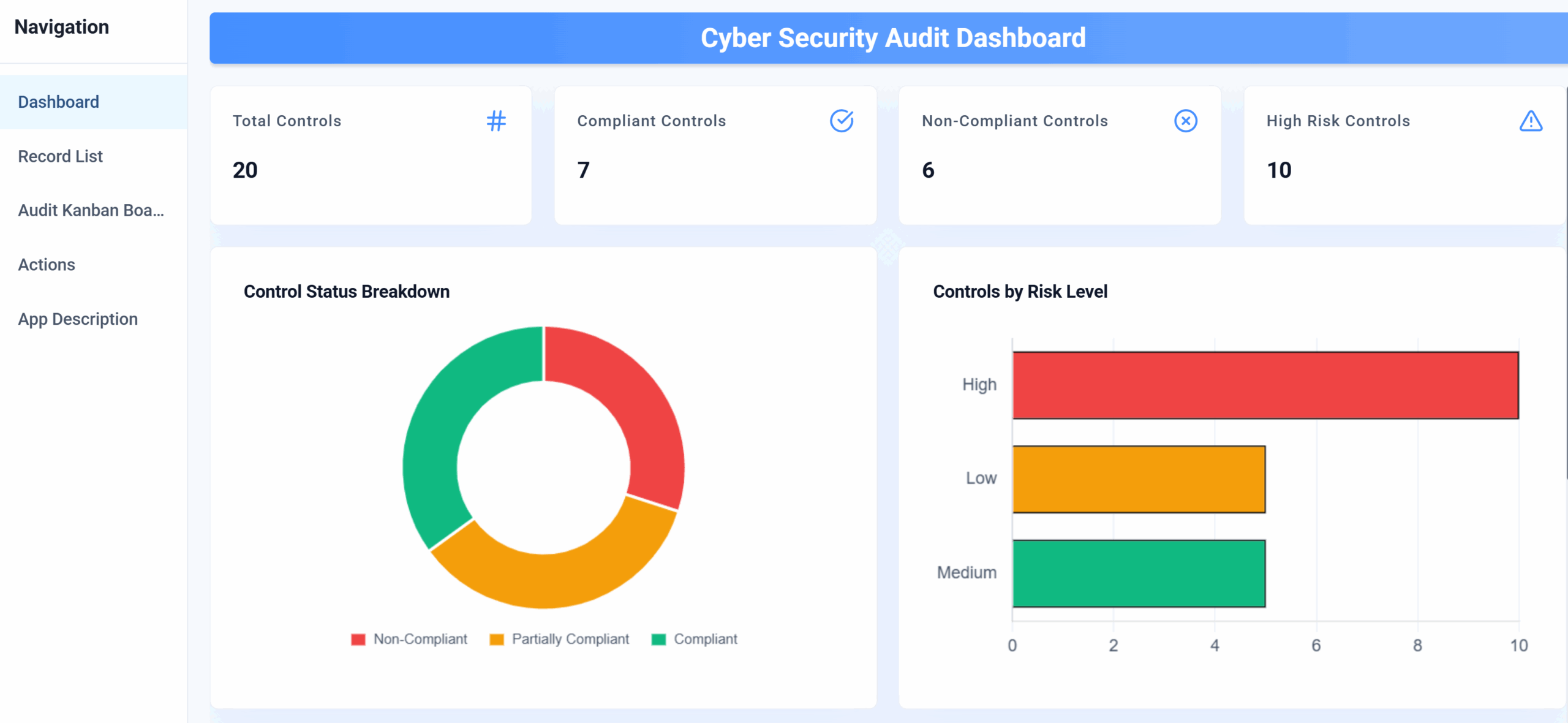Open the Dashboard navigation item

[94, 102]
